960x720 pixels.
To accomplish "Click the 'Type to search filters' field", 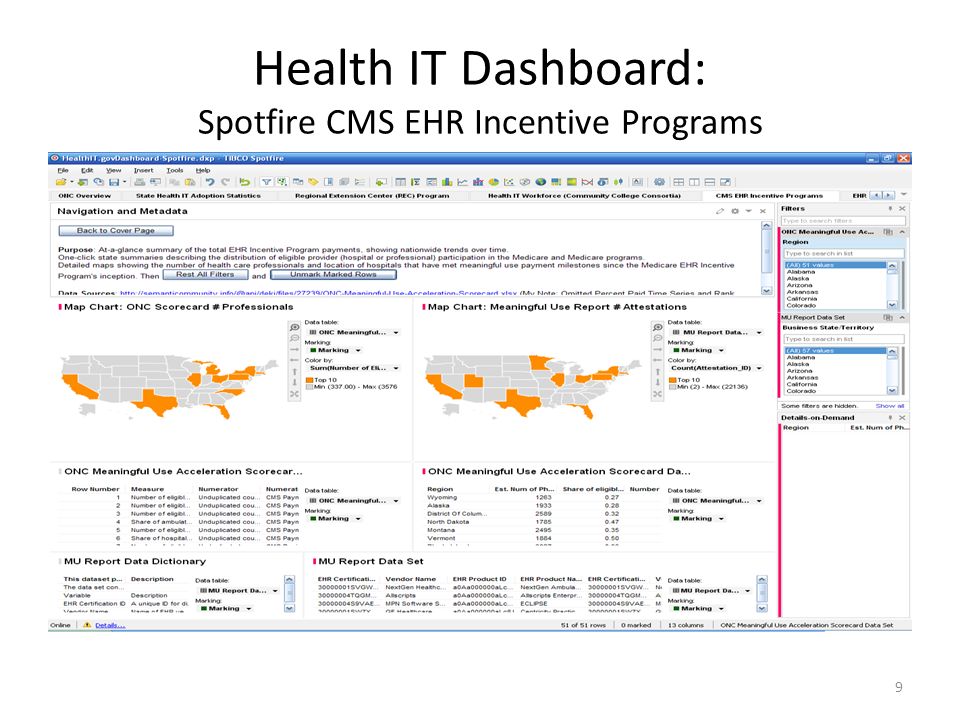I will pyautogui.click(x=843, y=220).
